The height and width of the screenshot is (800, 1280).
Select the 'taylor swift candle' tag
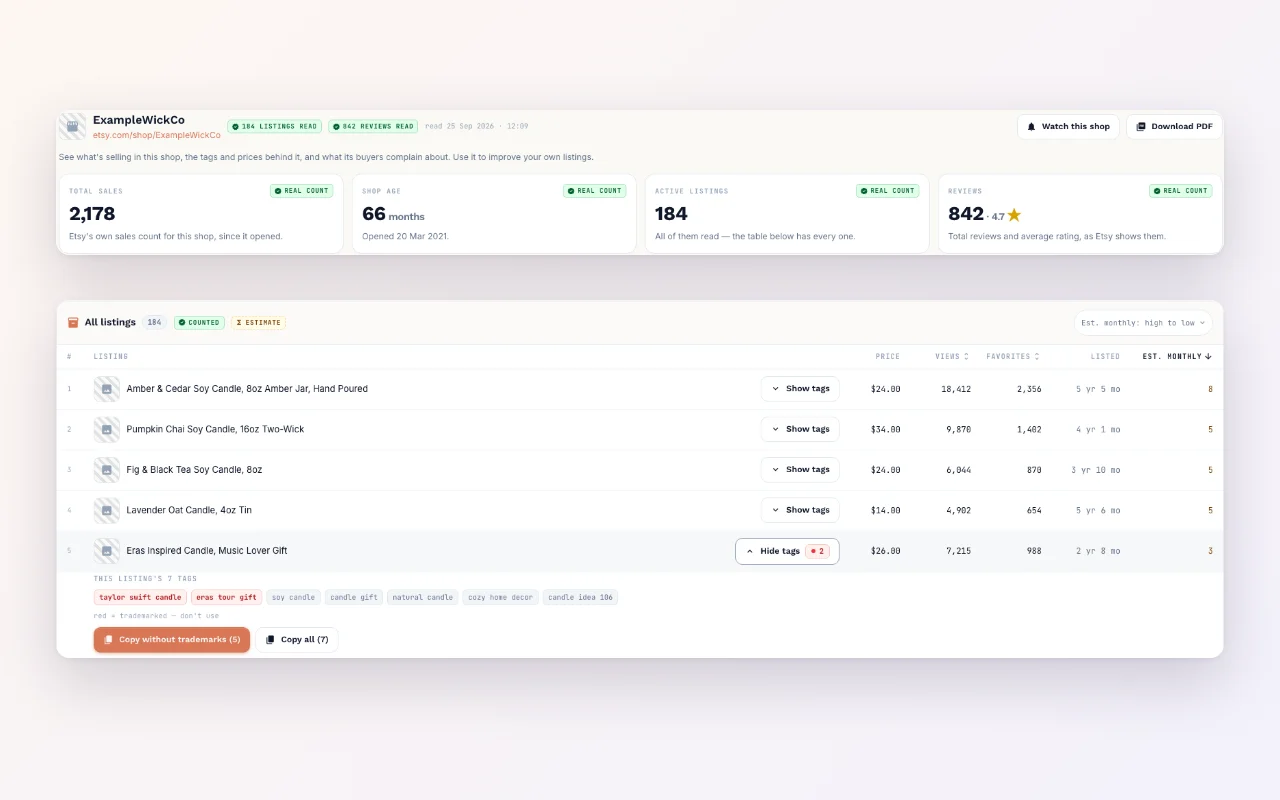(140, 597)
